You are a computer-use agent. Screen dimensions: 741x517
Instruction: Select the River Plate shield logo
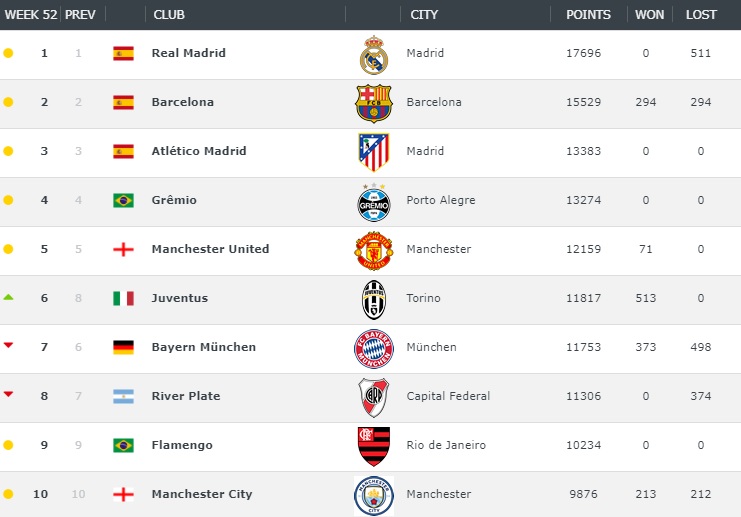(x=374, y=397)
